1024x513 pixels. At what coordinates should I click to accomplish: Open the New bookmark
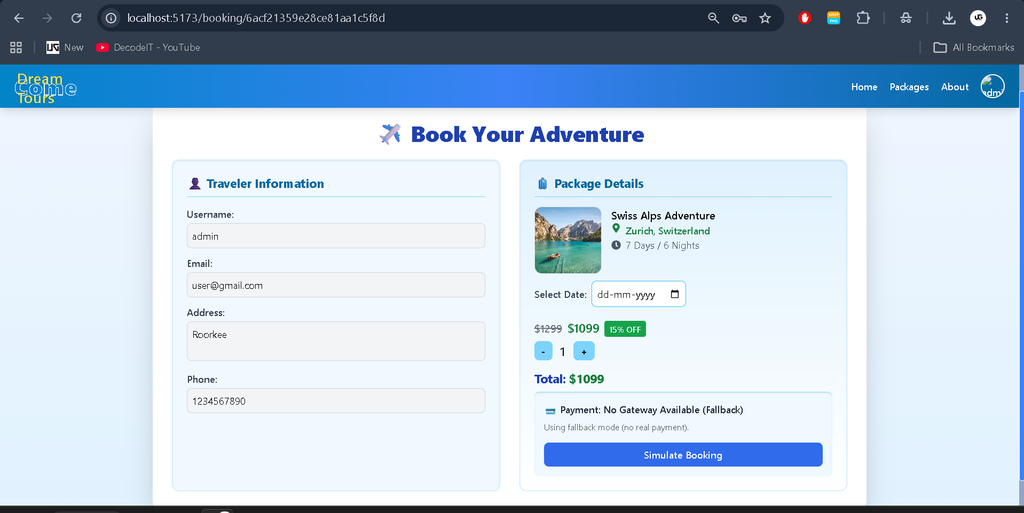click(x=65, y=47)
